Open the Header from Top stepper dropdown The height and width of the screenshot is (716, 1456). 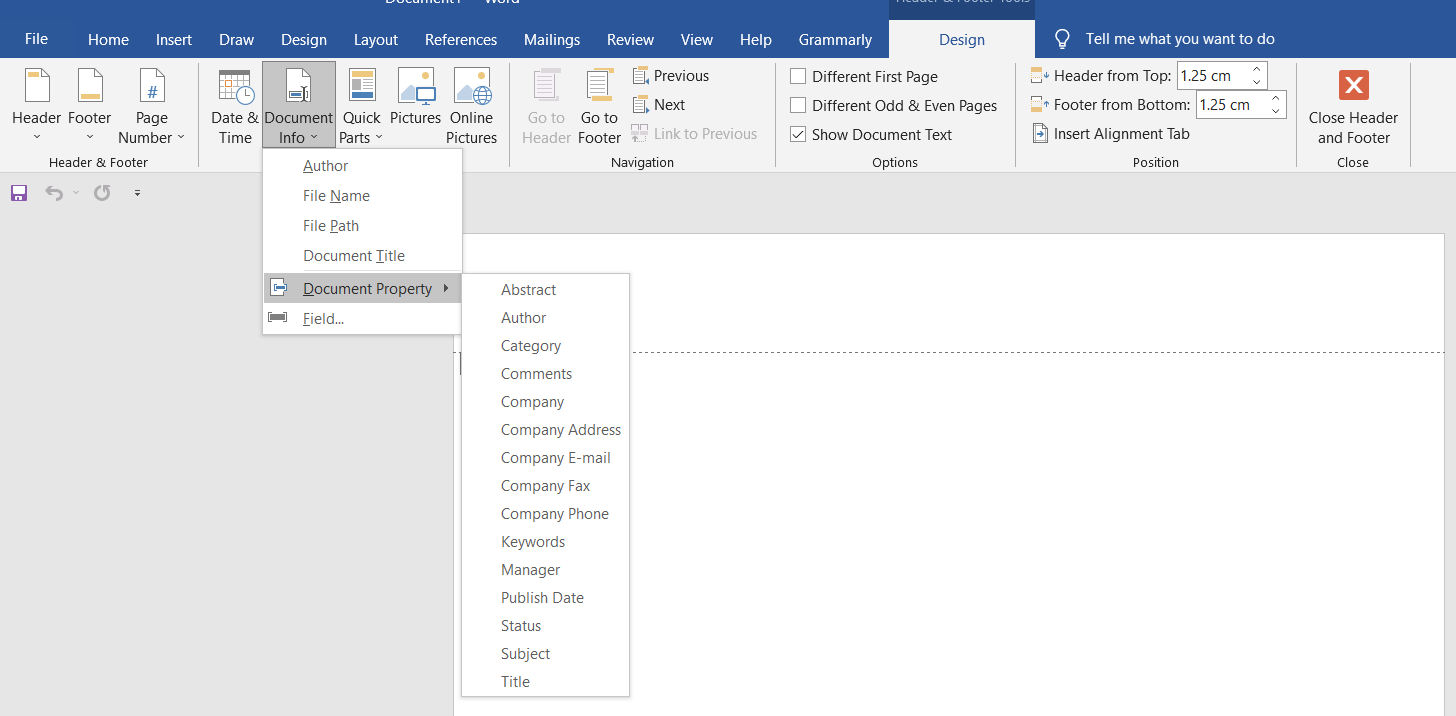point(1256,75)
